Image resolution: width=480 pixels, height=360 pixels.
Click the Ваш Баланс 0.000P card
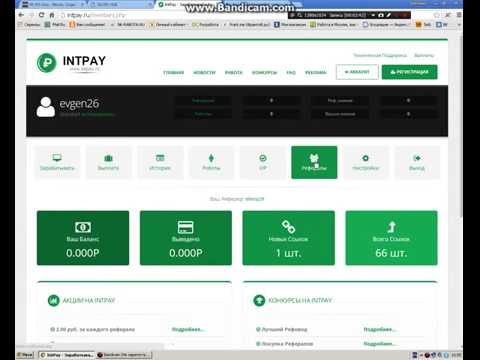83,238
